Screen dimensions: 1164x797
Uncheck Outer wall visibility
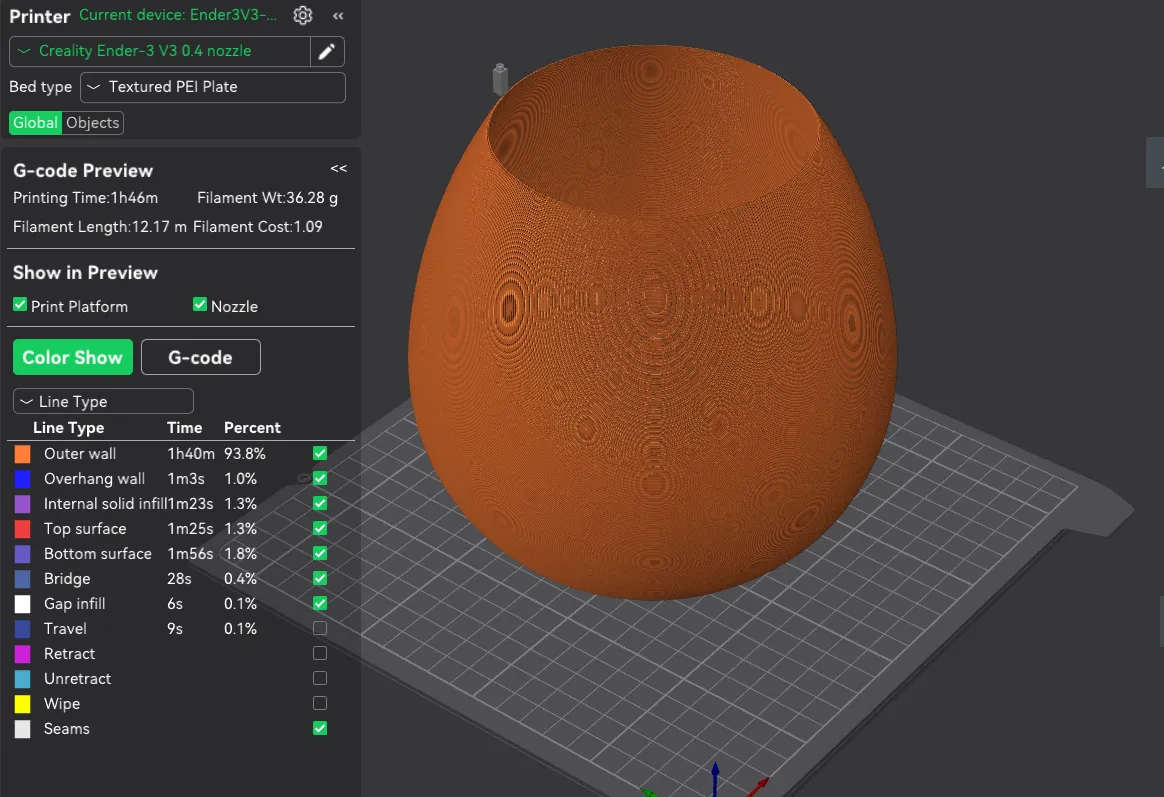[320, 453]
